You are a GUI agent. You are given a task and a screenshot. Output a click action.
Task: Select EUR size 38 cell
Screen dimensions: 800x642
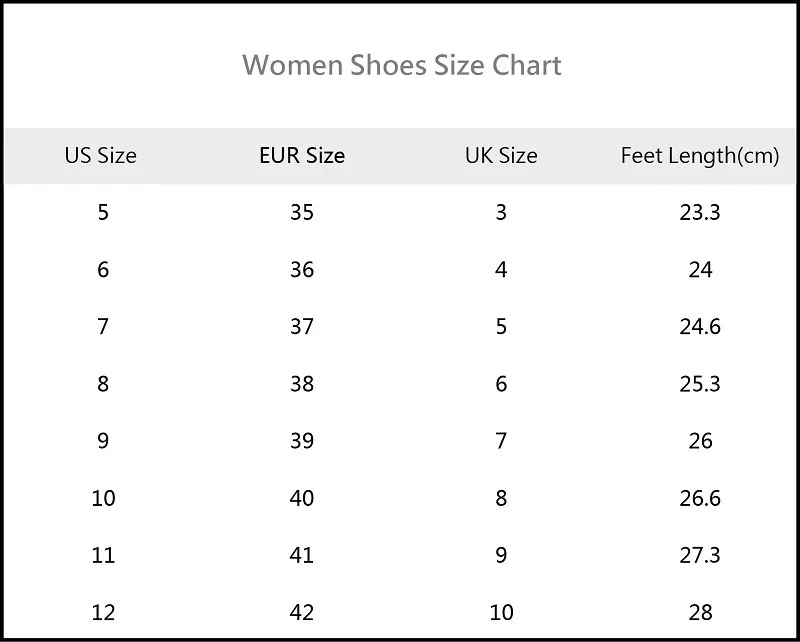[302, 384]
